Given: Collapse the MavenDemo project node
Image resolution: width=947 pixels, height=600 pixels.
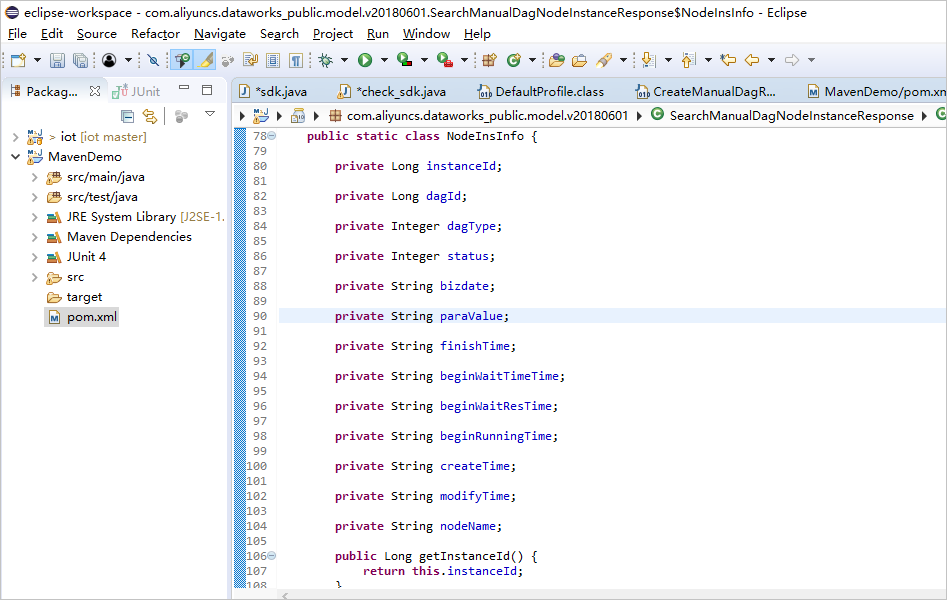Looking at the screenshot, I should tap(16, 157).
